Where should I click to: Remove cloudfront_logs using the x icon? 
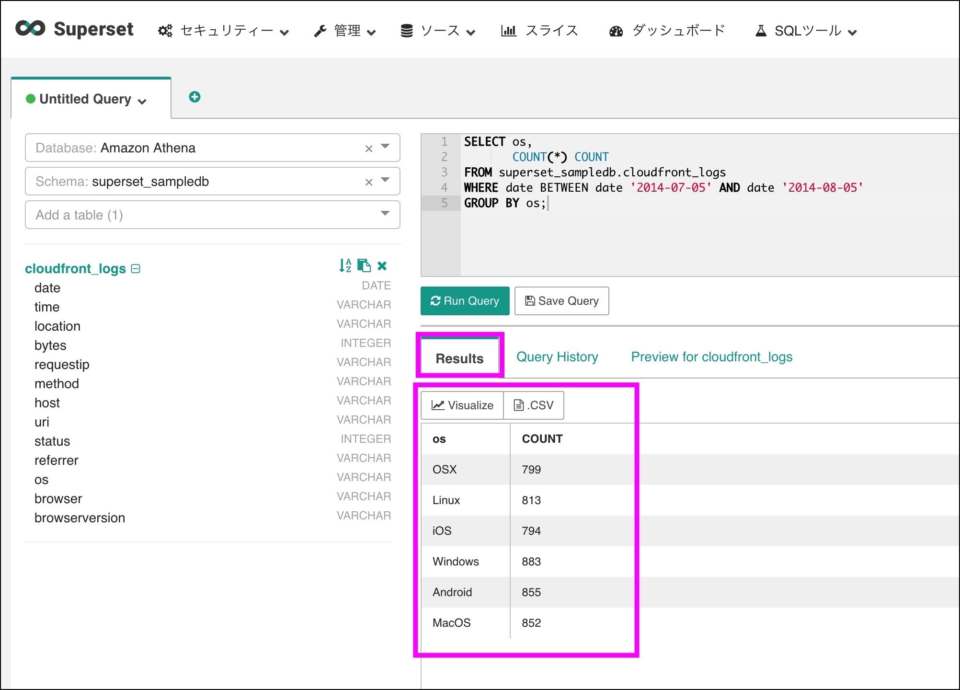tap(382, 265)
